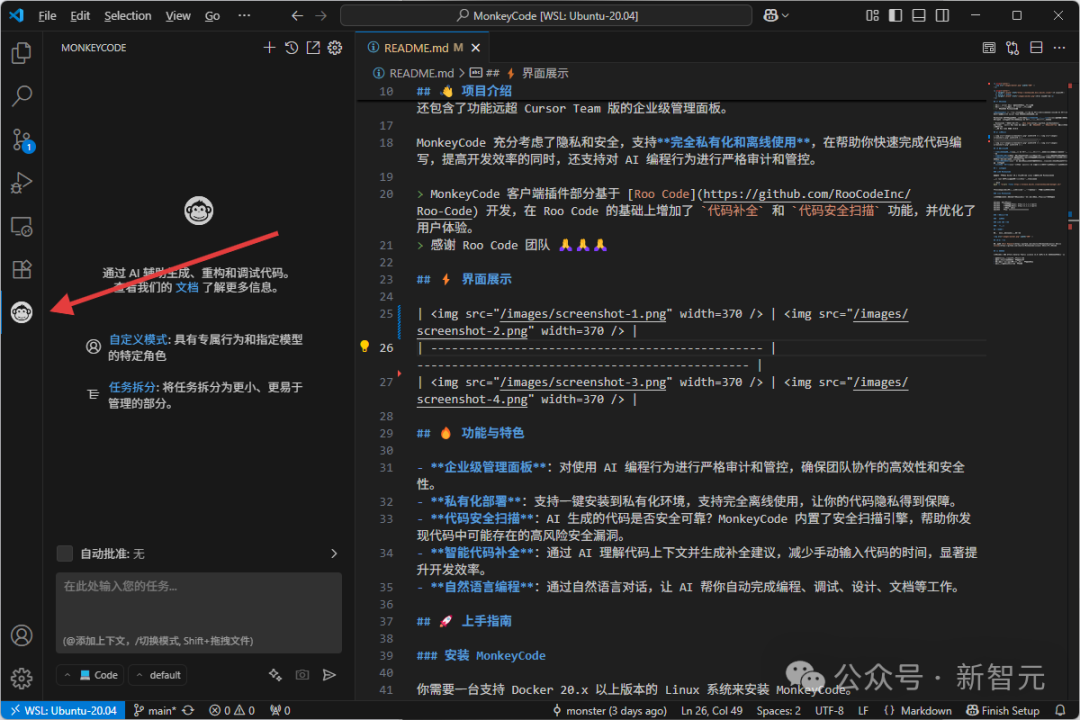Open the 文档 link for more info
The height and width of the screenshot is (720, 1080).
coord(187,287)
